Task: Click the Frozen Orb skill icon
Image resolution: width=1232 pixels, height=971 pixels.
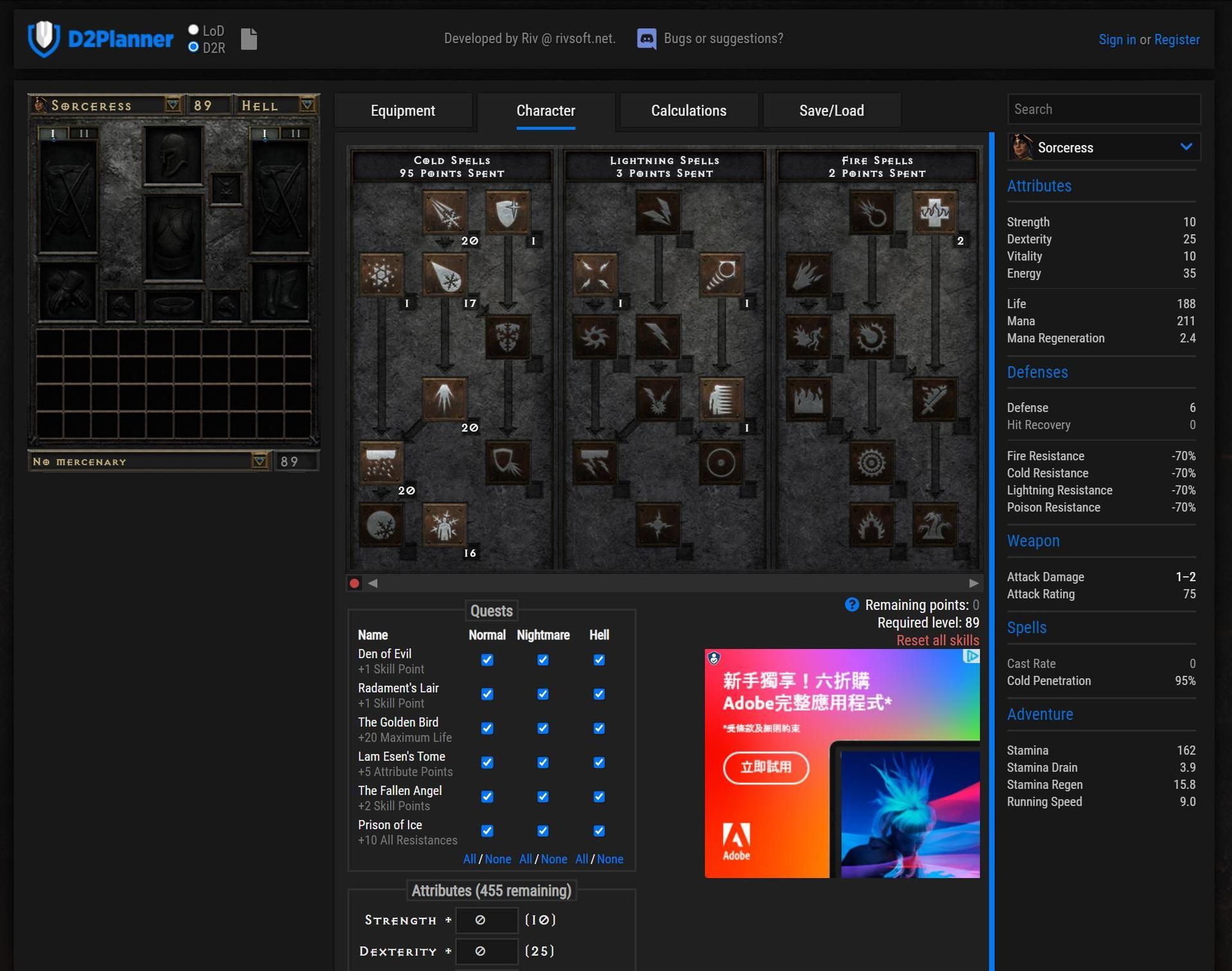Action: [381, 525]
